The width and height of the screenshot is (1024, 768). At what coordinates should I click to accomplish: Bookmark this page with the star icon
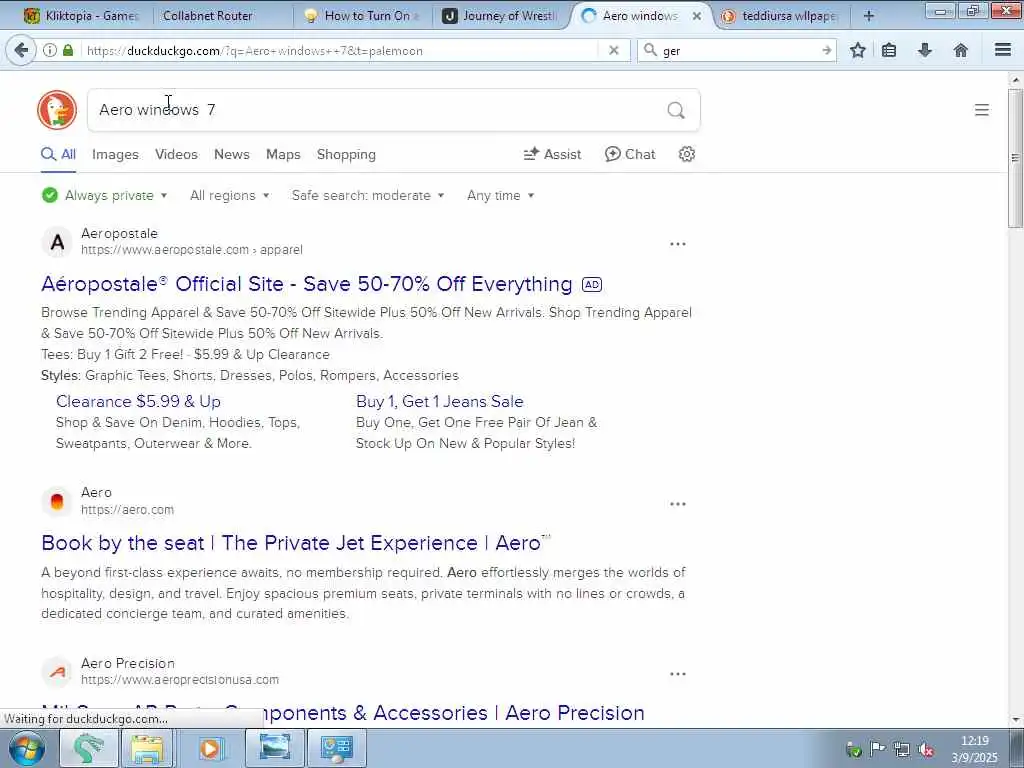(x=857, y=50)
